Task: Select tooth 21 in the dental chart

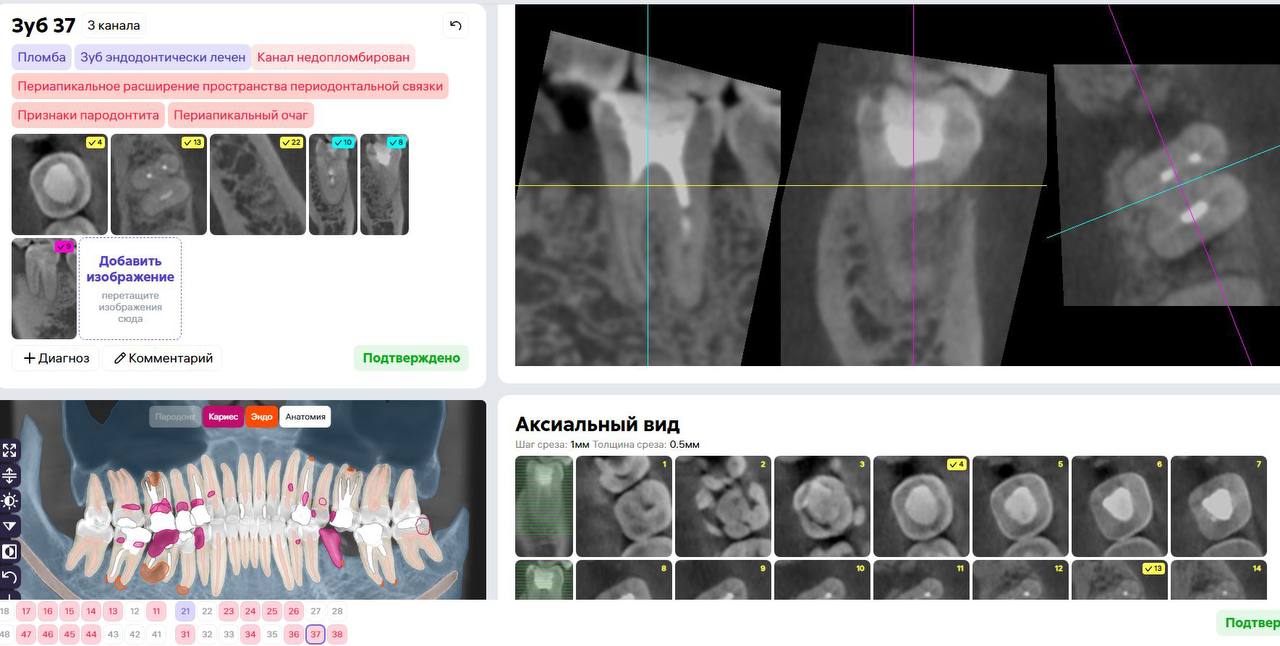Action: coord(185,611)
